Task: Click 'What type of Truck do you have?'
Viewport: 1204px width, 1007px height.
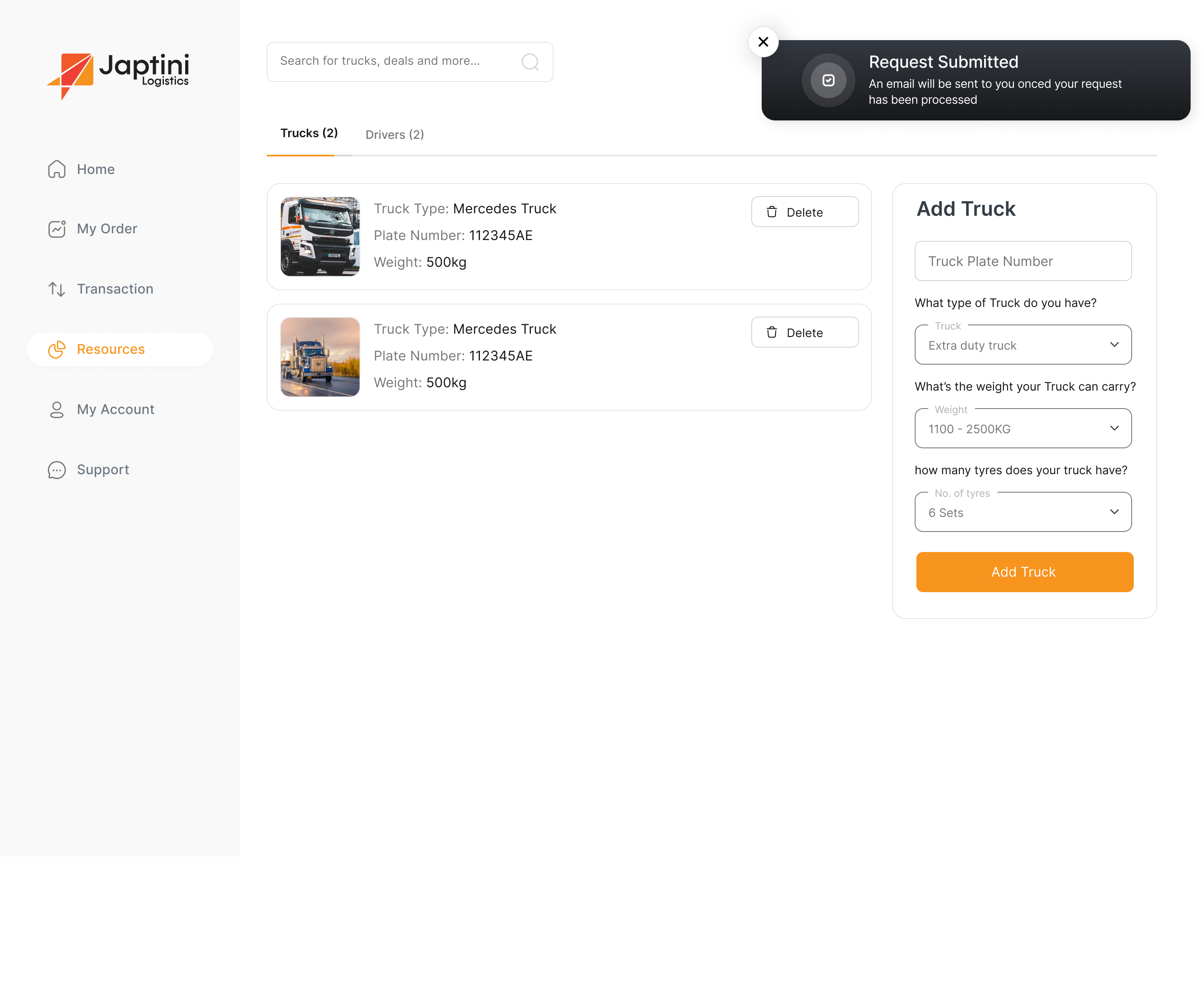Action: pyautogui.click(x=1005, y=303)
